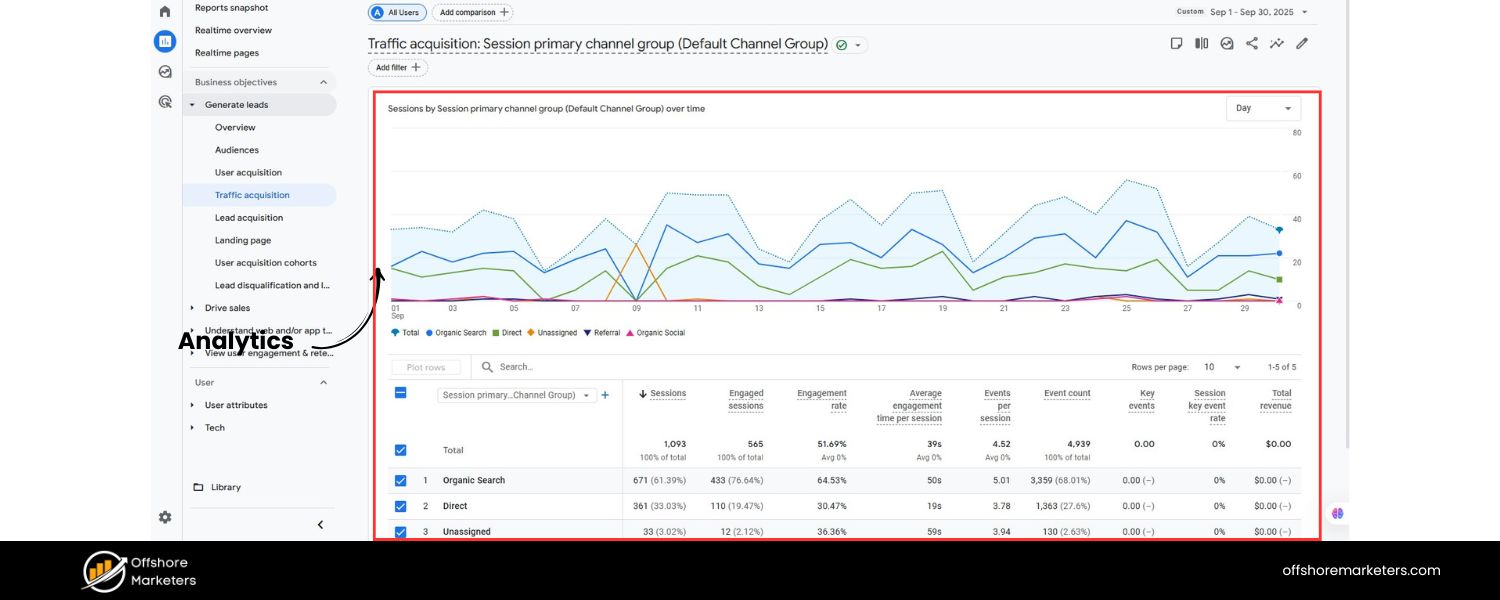Open the Advertising icon in left rail
This screenshot has height=600, width=1500.
click(x=164, y=101)
